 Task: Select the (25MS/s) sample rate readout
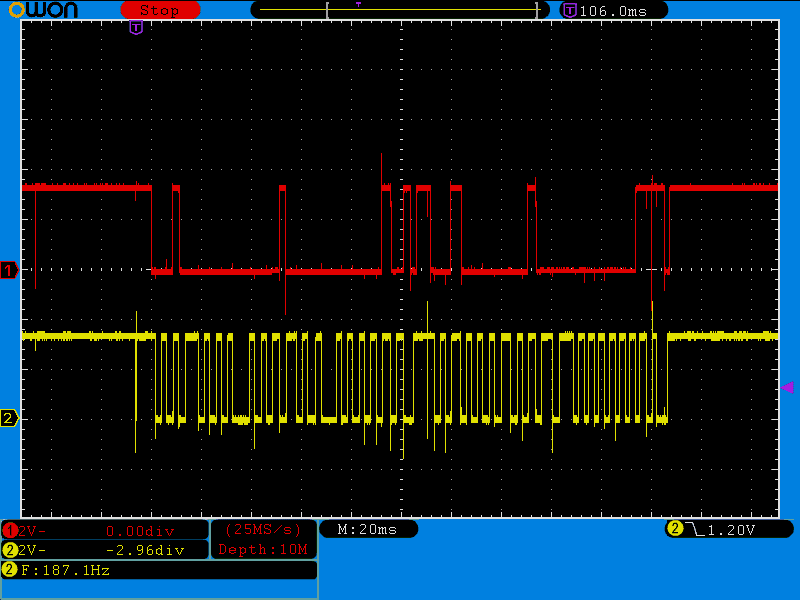(x=263, y=529)
